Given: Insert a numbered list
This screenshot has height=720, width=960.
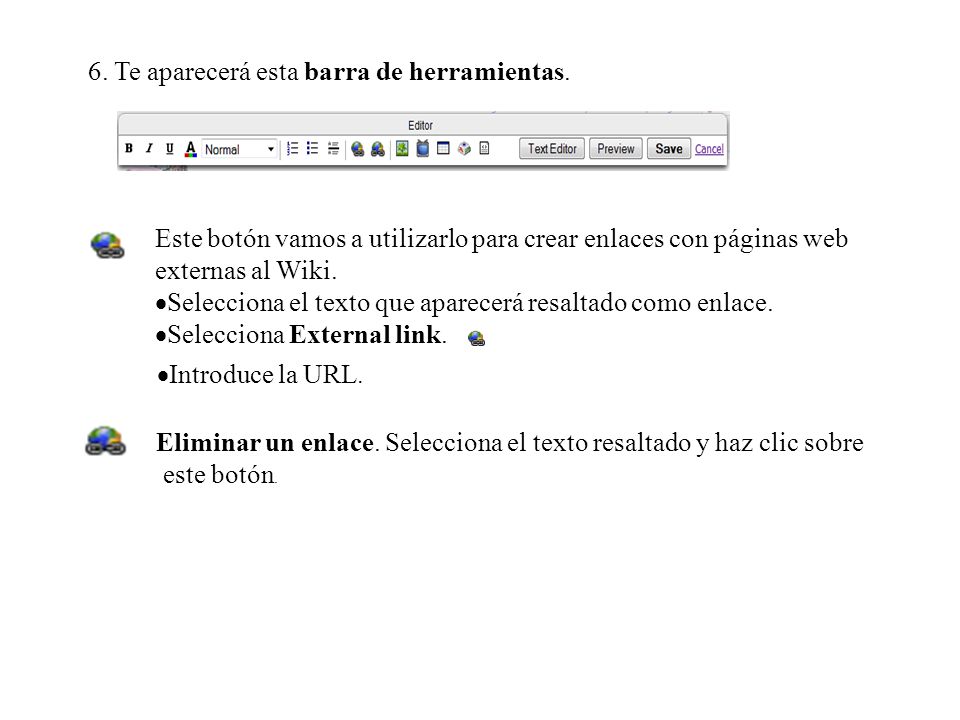Looking at the screenshot, I should (293, 148).
